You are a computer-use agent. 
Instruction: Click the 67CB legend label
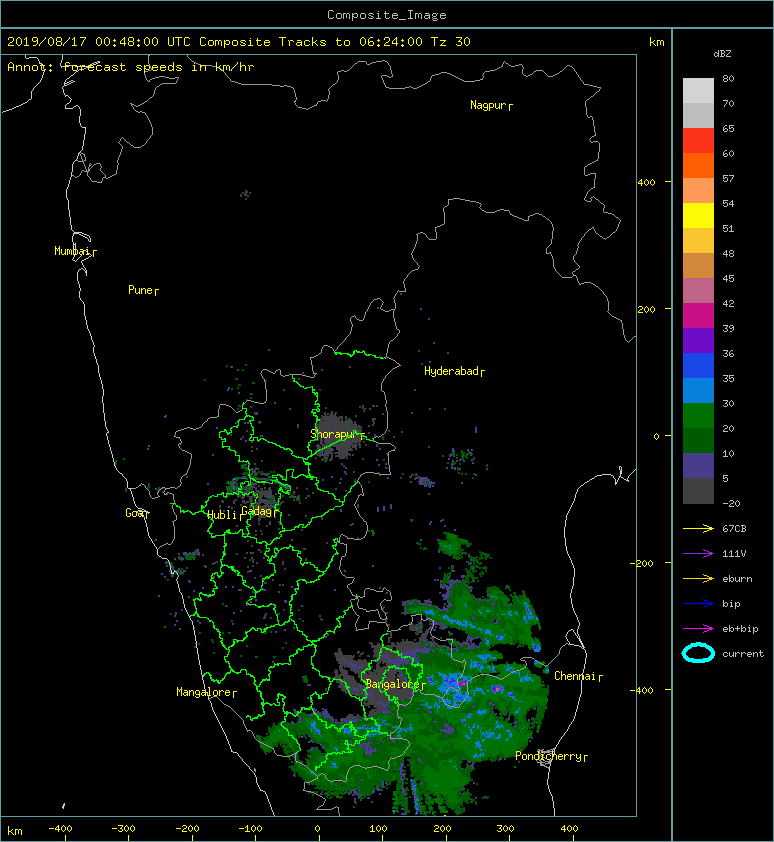click(x=734, y=529)
